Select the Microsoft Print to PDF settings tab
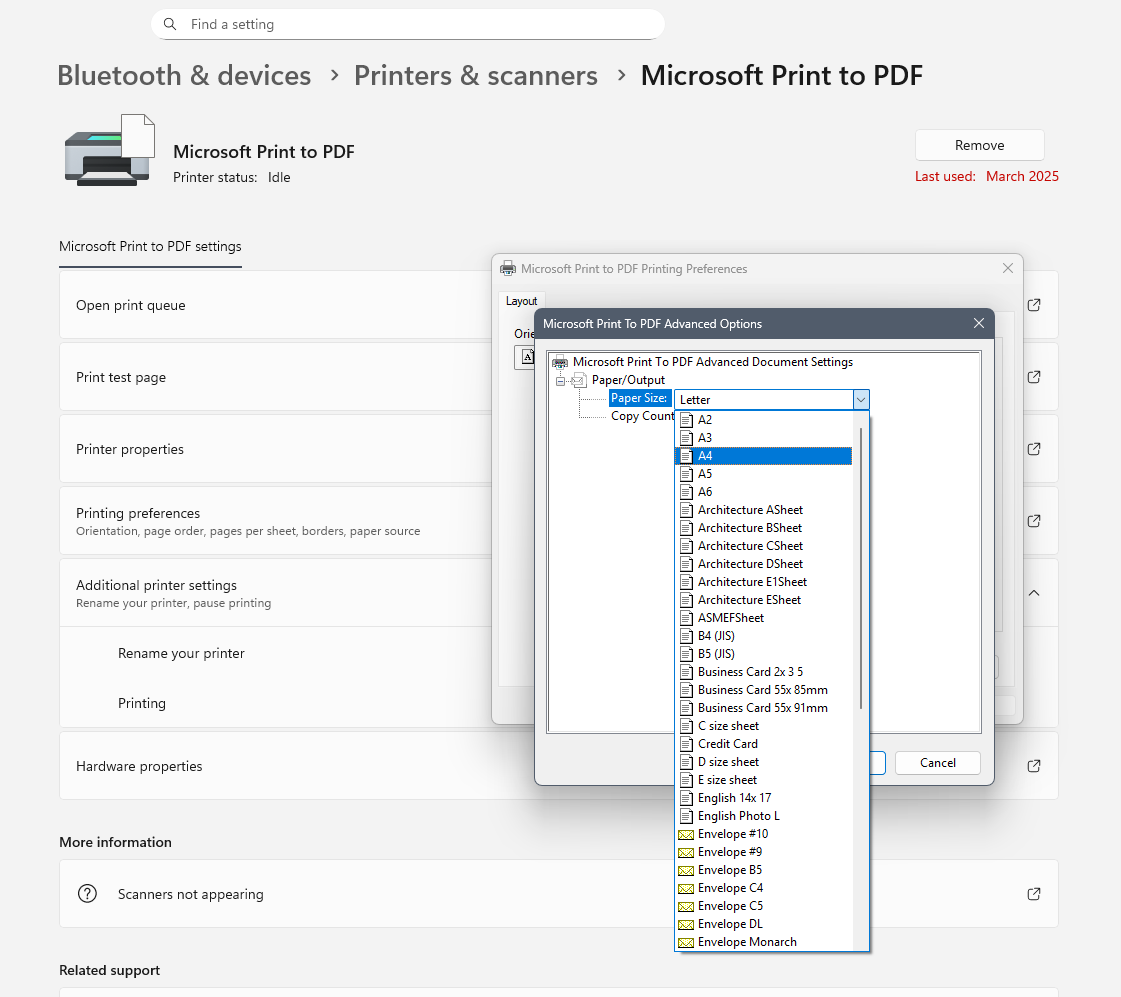The image size is (1121, 997). tap(150, 246)
